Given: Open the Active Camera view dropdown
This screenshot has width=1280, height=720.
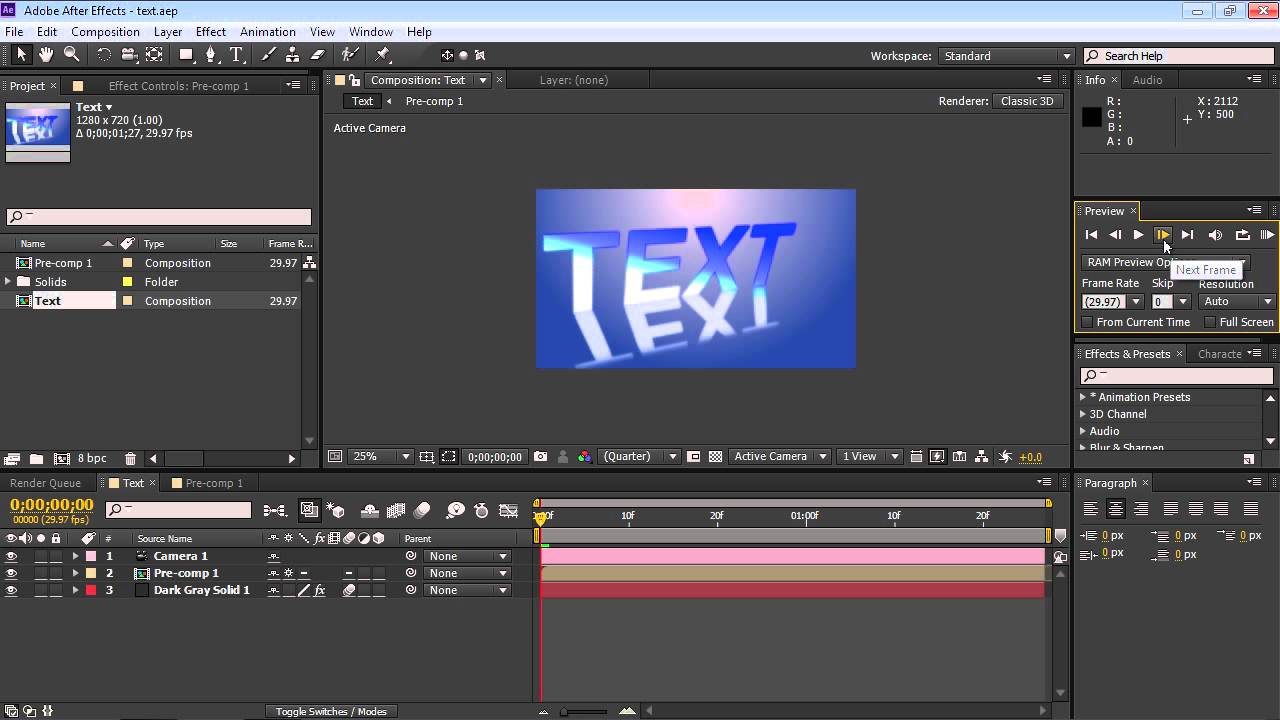Looking at the screenshot, I should (x=779, y=456).
